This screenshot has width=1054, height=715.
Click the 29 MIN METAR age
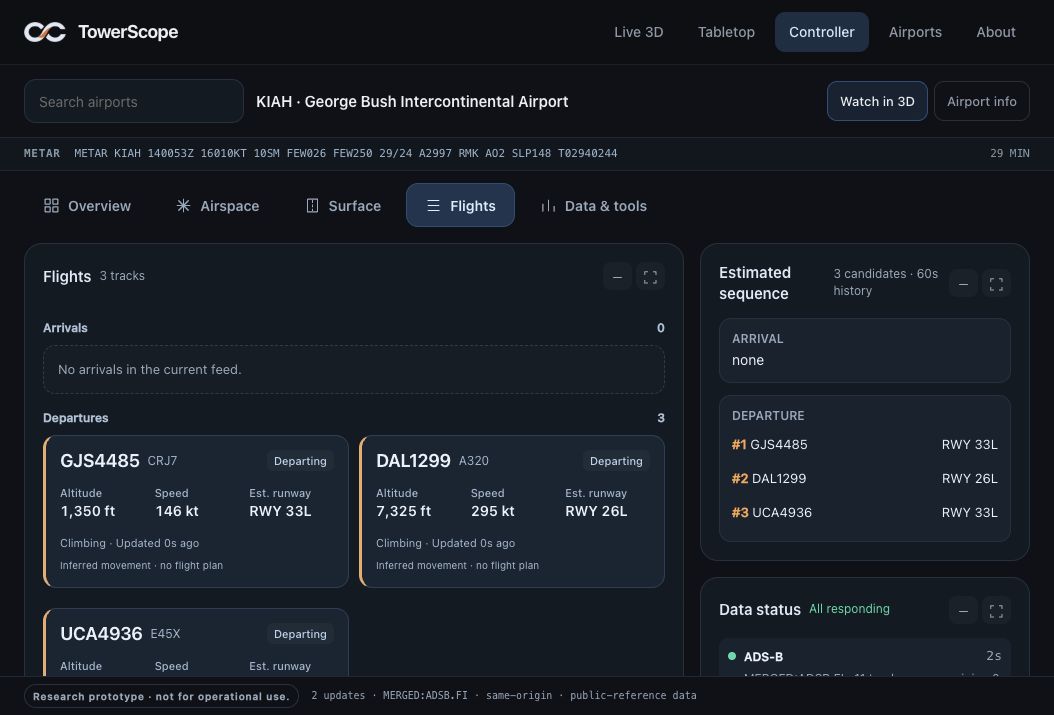click(1010, 153)
